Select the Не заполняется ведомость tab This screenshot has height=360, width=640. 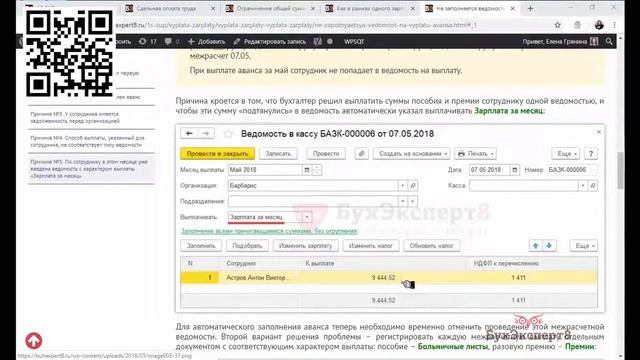469,9
